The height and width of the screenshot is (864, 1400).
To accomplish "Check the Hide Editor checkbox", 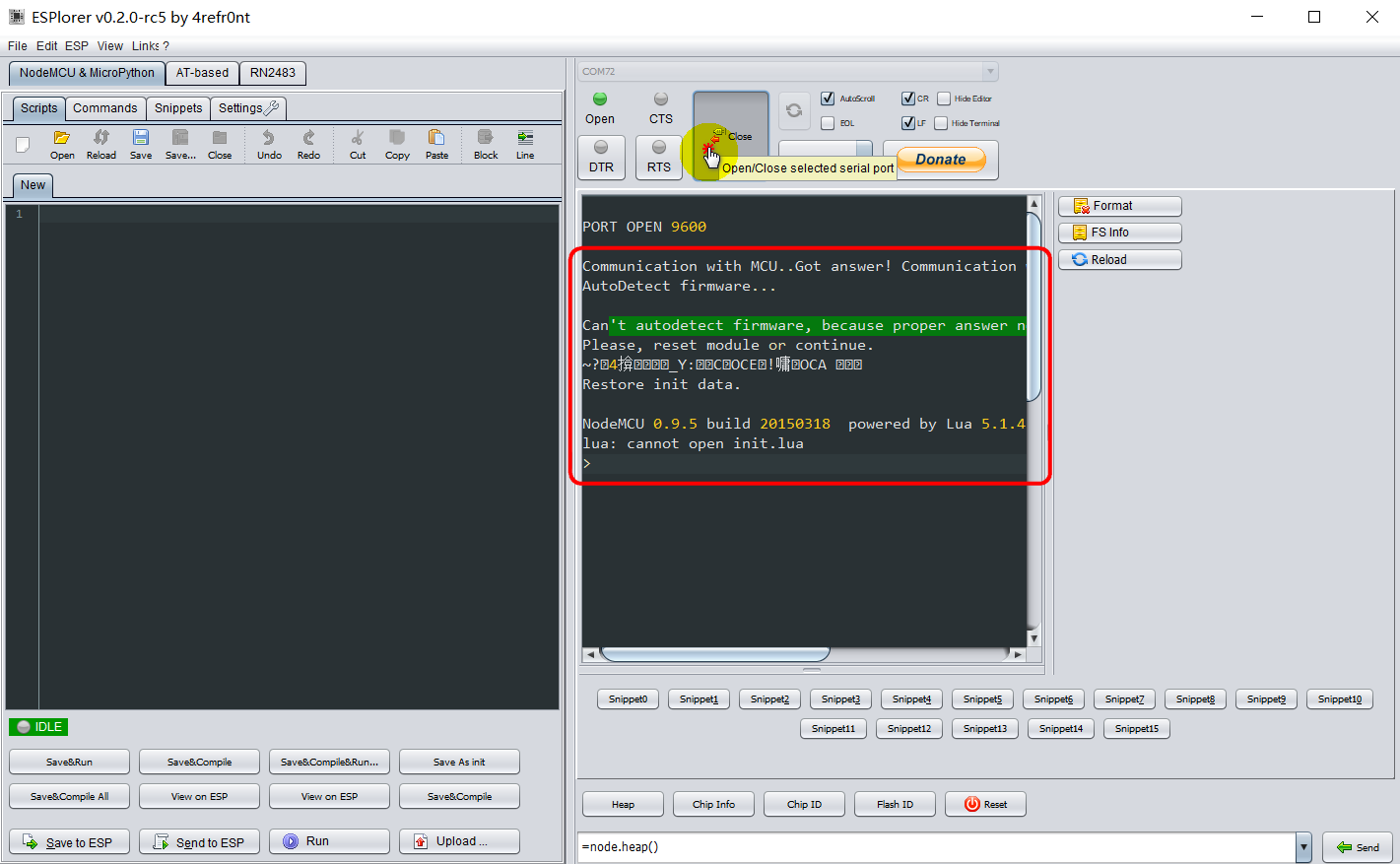I will [944, 99].
